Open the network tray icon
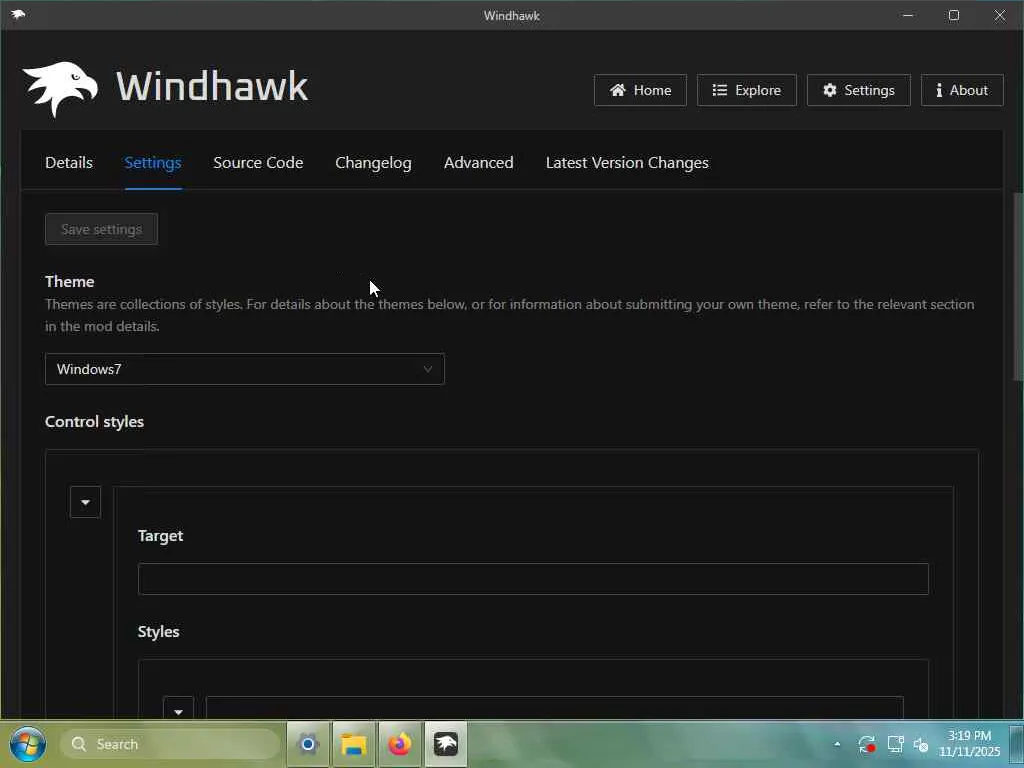Image resolution: width=1024 pixels, height=768 pixels. [x=895, y=744]
